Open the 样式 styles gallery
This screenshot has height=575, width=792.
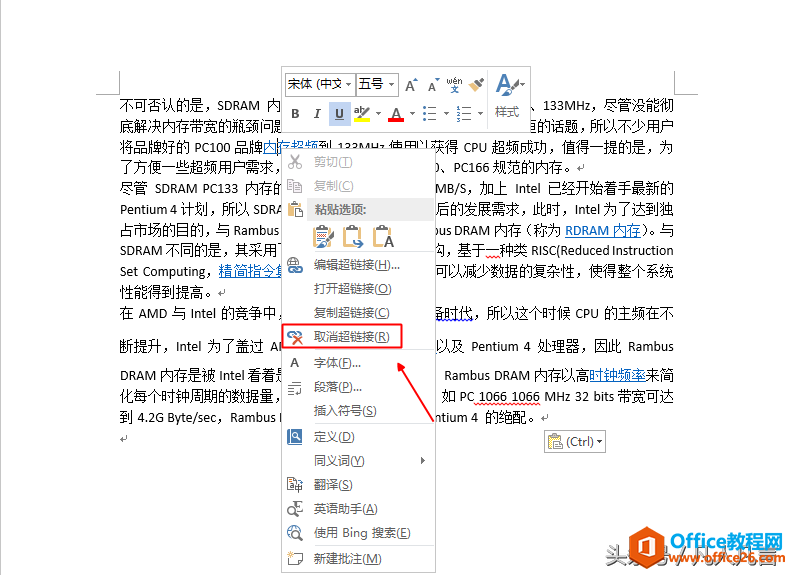(x=508, y=97)
